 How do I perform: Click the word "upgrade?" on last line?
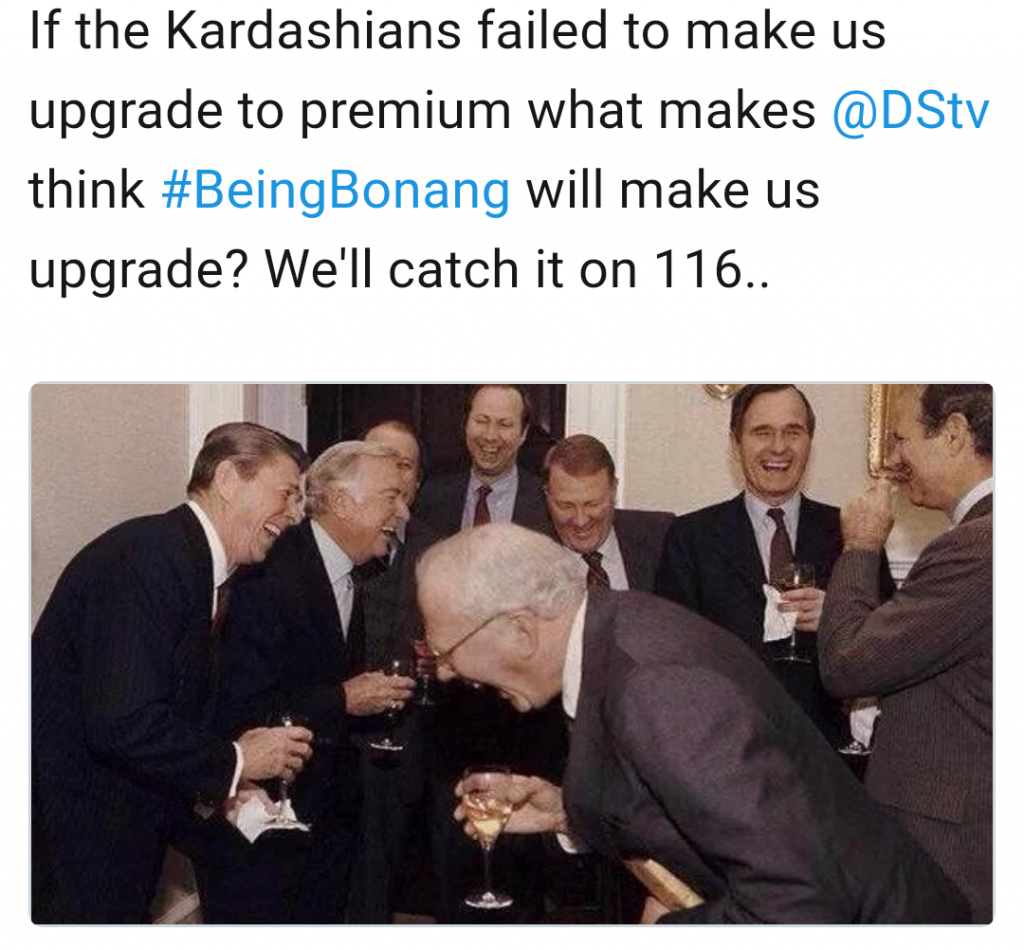(138, 270)
